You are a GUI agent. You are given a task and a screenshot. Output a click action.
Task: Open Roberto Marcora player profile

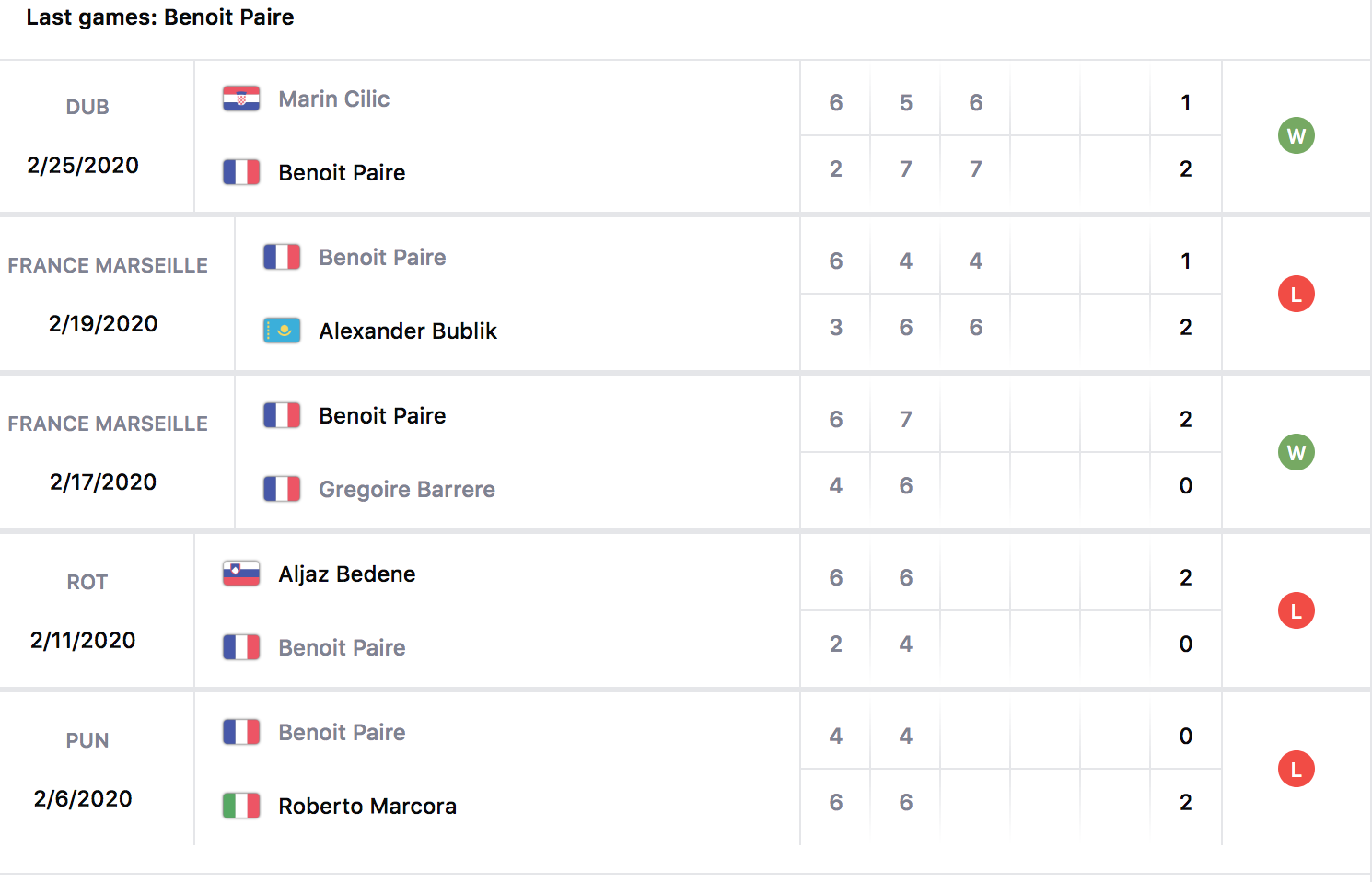[x=366, y=807]
